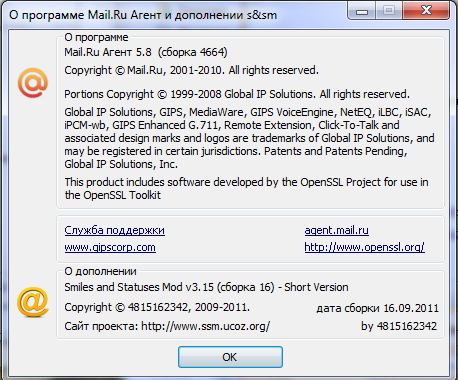
Task: Click the OpenSSL Project notice text
Action: point(246,189)
